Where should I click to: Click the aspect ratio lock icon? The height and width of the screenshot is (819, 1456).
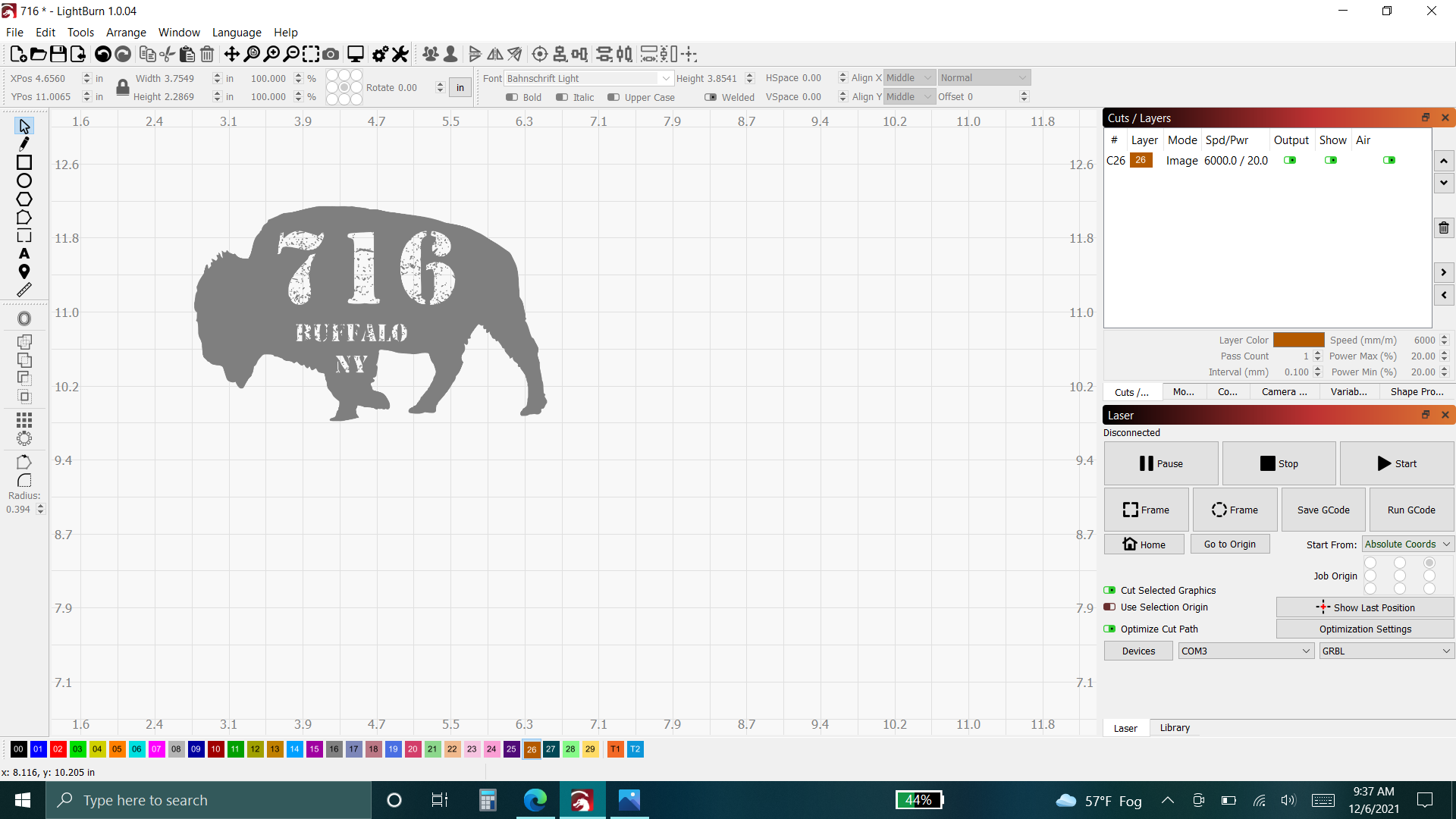(x=122, y=87)
